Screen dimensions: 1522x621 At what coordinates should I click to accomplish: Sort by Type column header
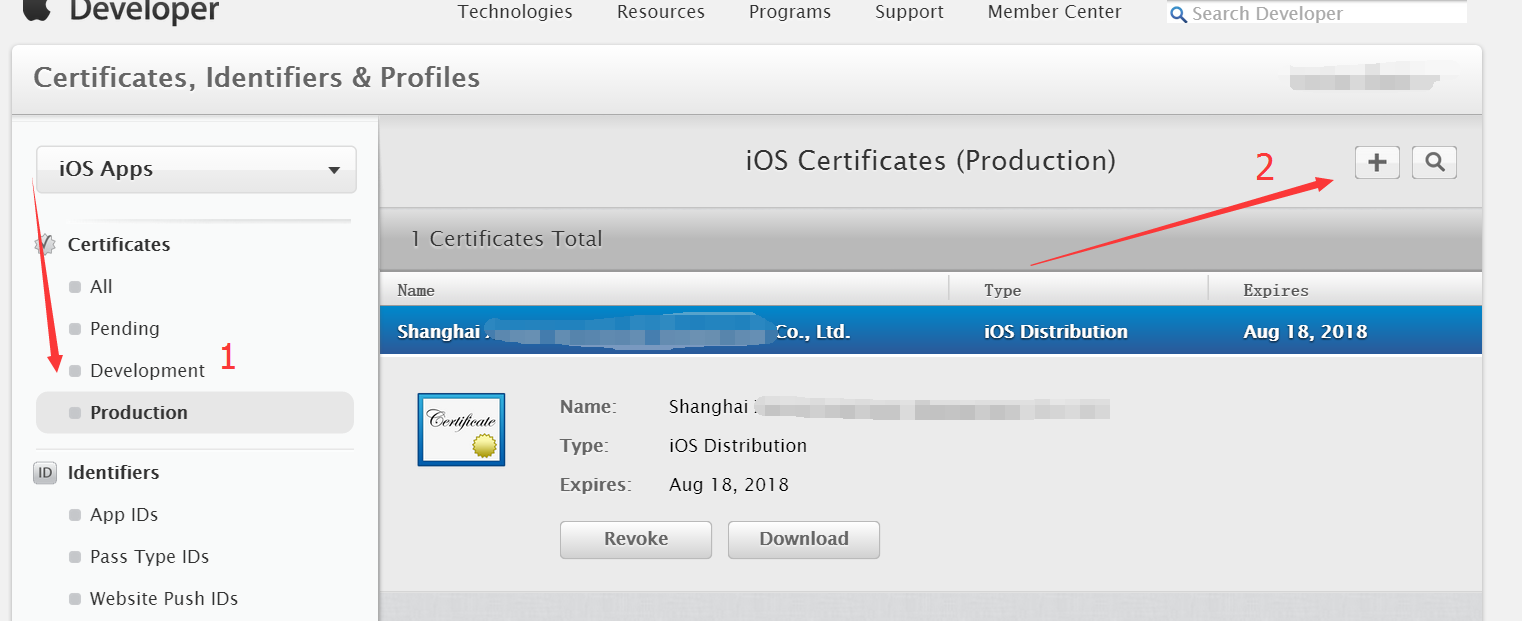tap(1002, 290)
